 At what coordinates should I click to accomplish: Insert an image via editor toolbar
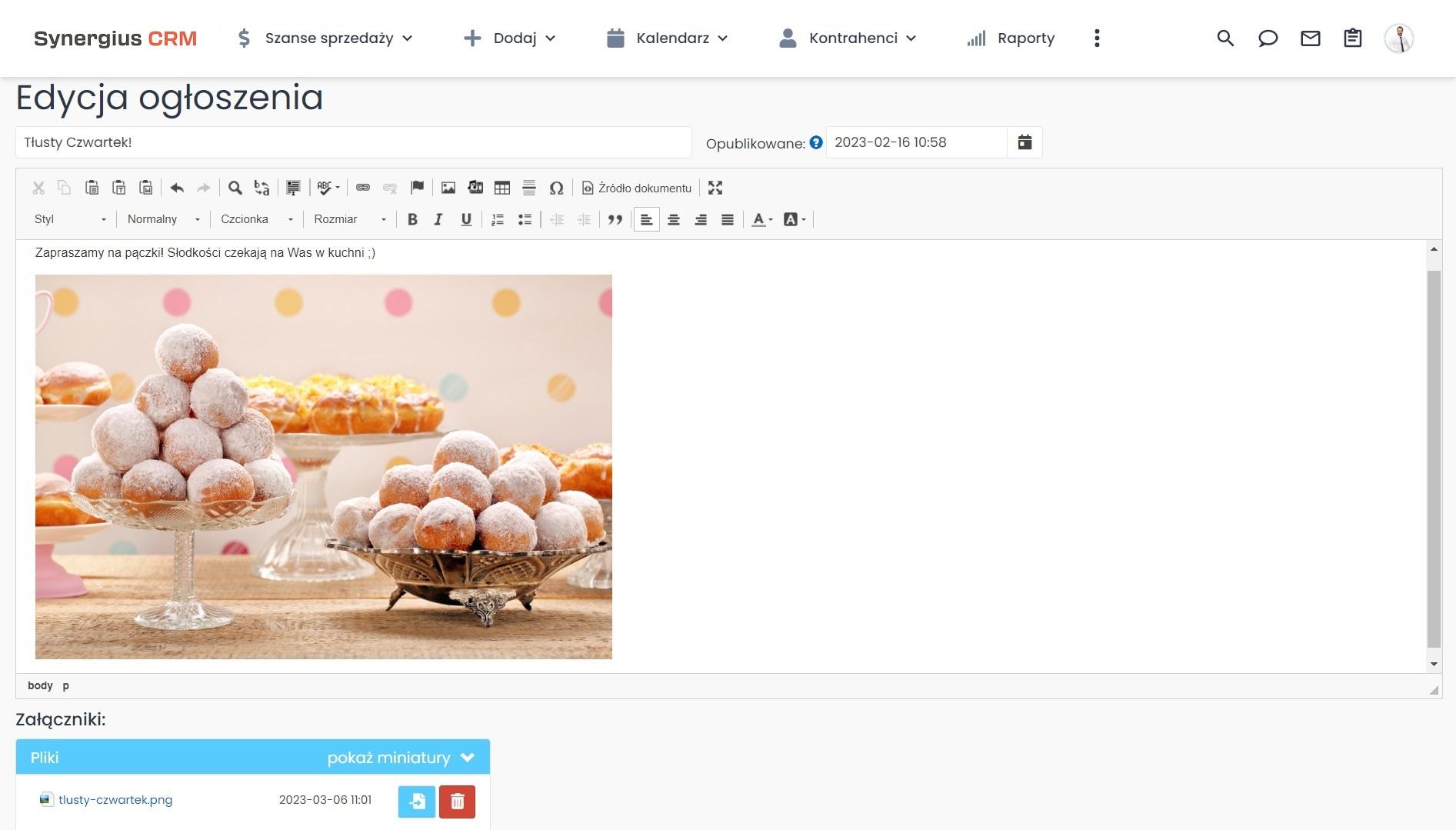(x=448, y=188)
